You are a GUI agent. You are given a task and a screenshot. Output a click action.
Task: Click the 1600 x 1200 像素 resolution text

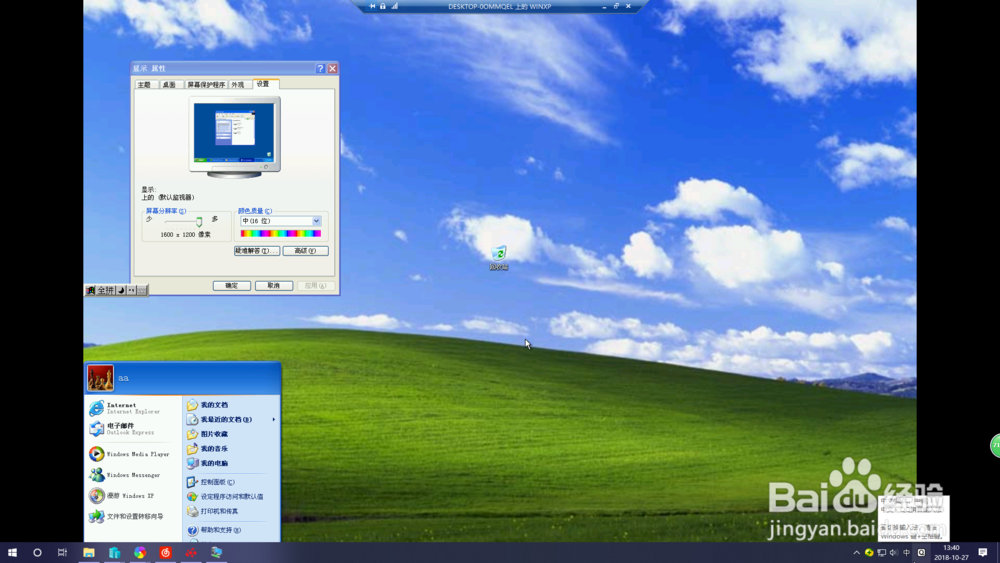(186, 235)
